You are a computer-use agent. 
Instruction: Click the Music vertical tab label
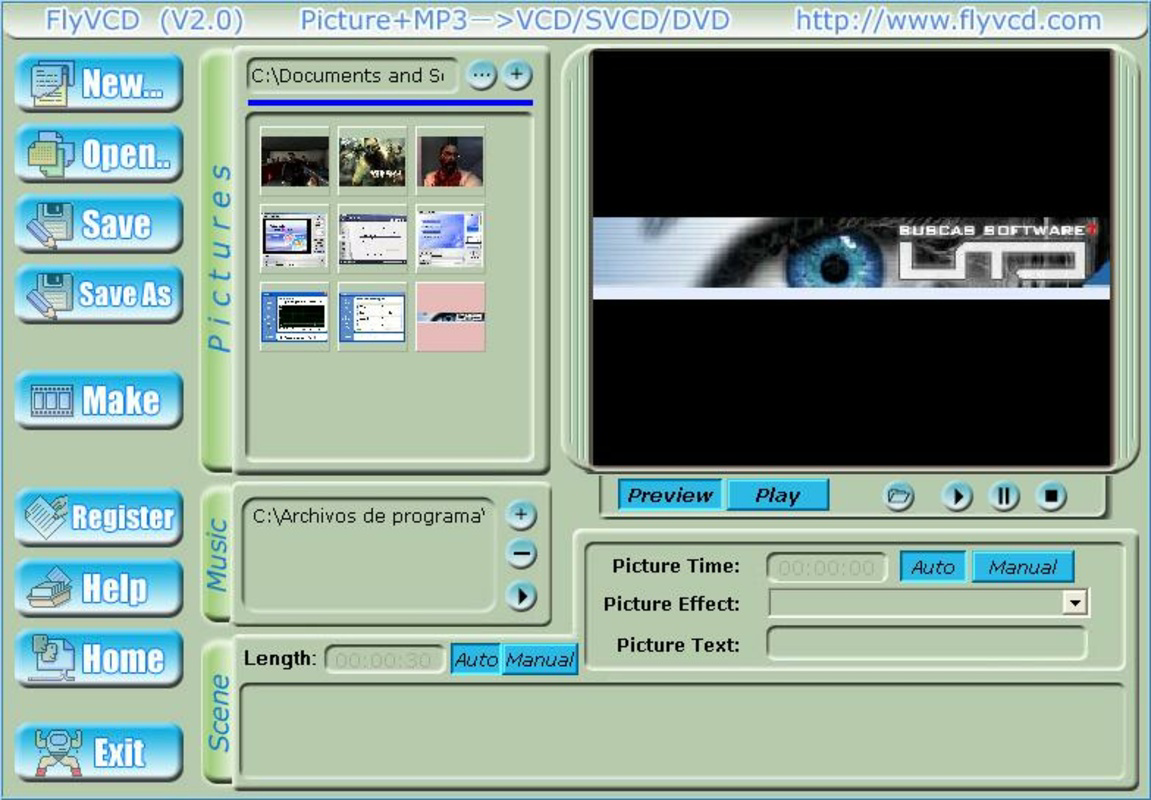click(217, 554)
